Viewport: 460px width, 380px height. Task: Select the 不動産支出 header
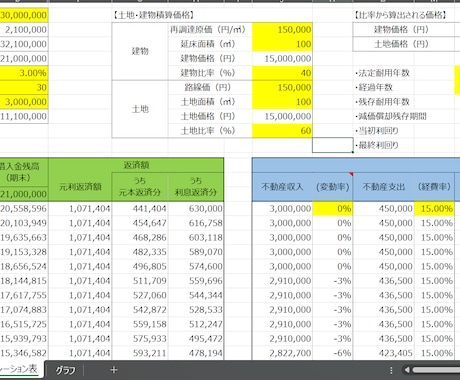[x=384, y=187]
